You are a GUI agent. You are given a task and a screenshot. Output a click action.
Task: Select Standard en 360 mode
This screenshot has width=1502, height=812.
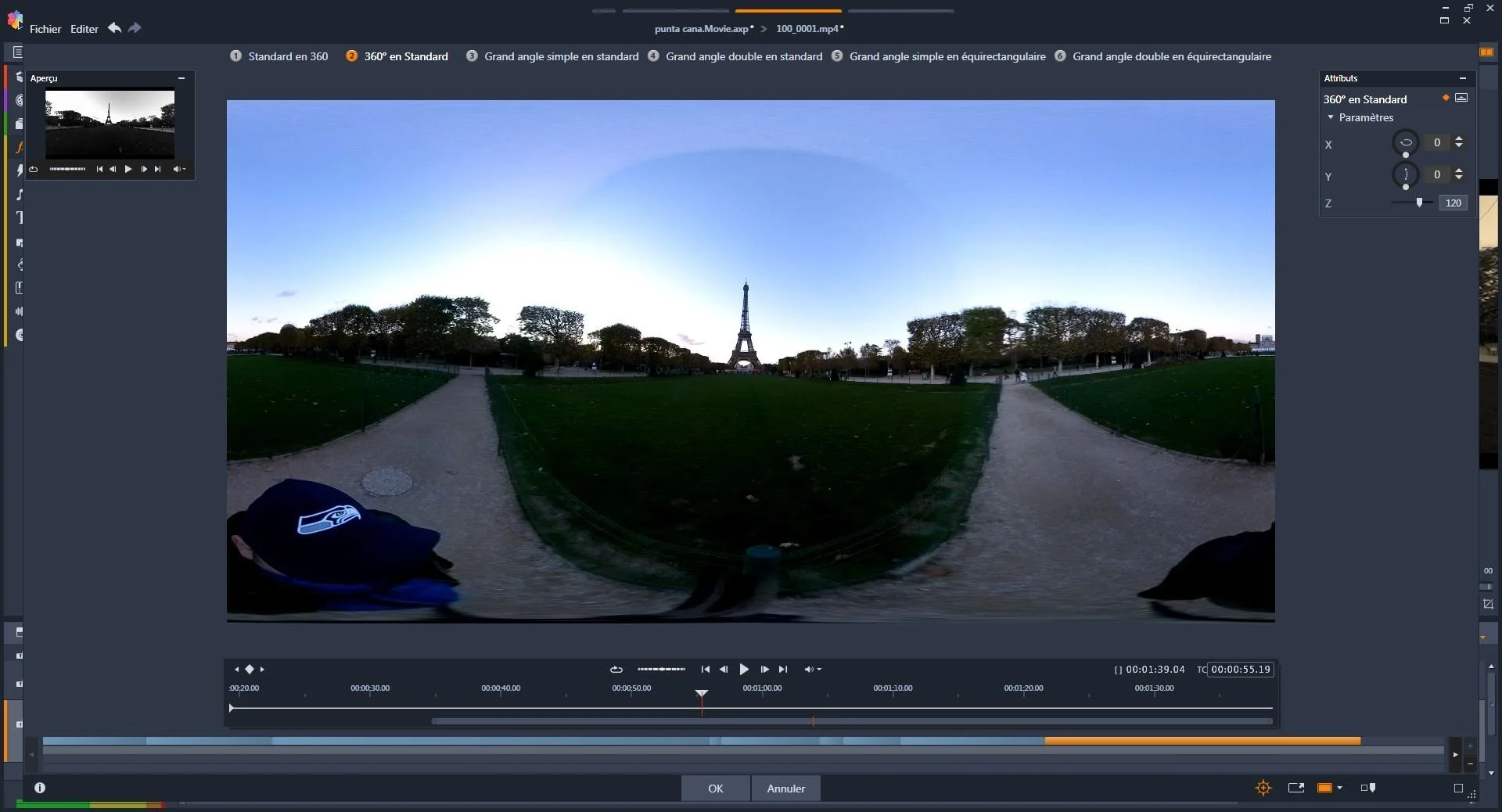tap(279, 56)
